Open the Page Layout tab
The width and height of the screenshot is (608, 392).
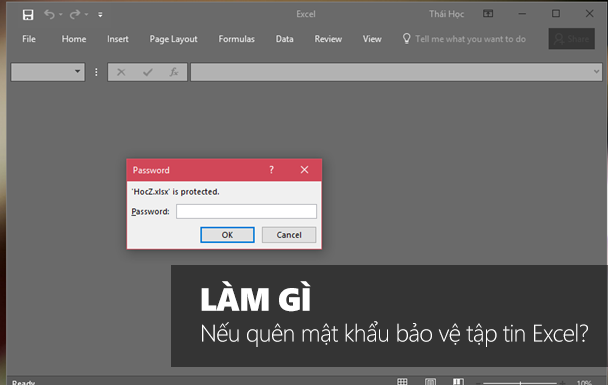click(x=173, y=39)
